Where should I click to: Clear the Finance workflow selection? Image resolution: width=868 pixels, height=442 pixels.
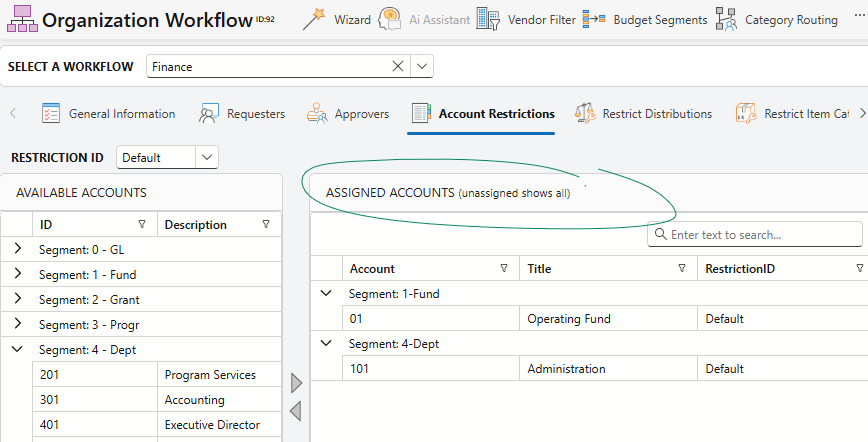(x=397, y=66)
